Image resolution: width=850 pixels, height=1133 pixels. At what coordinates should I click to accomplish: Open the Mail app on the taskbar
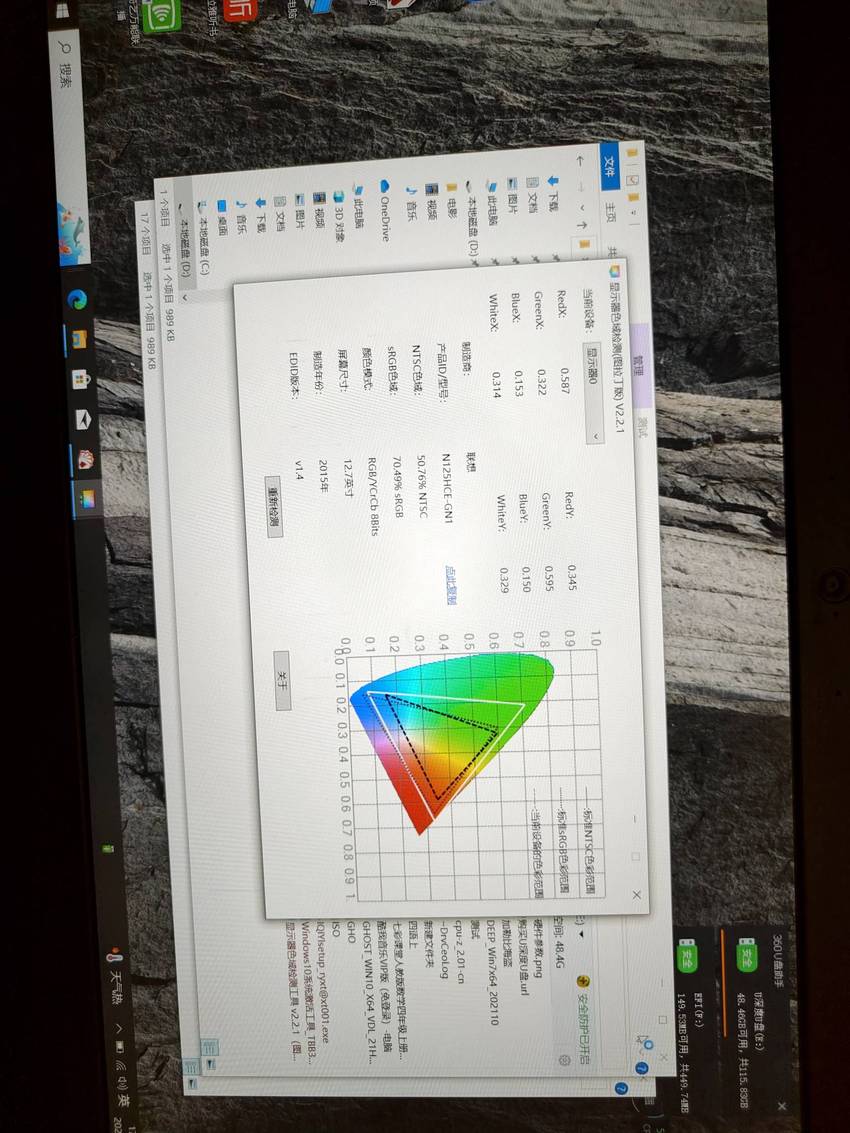85,418
